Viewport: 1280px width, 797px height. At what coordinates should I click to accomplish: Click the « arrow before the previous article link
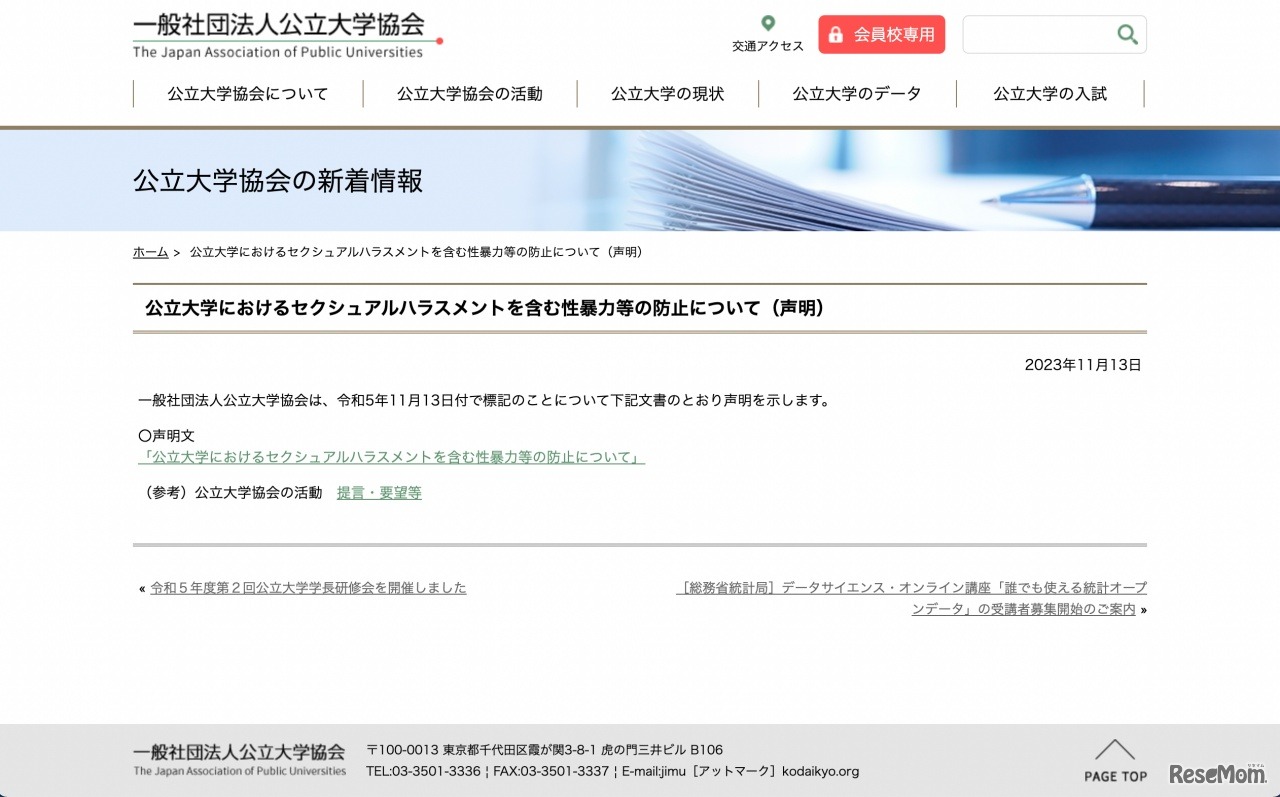coord(141,589)
